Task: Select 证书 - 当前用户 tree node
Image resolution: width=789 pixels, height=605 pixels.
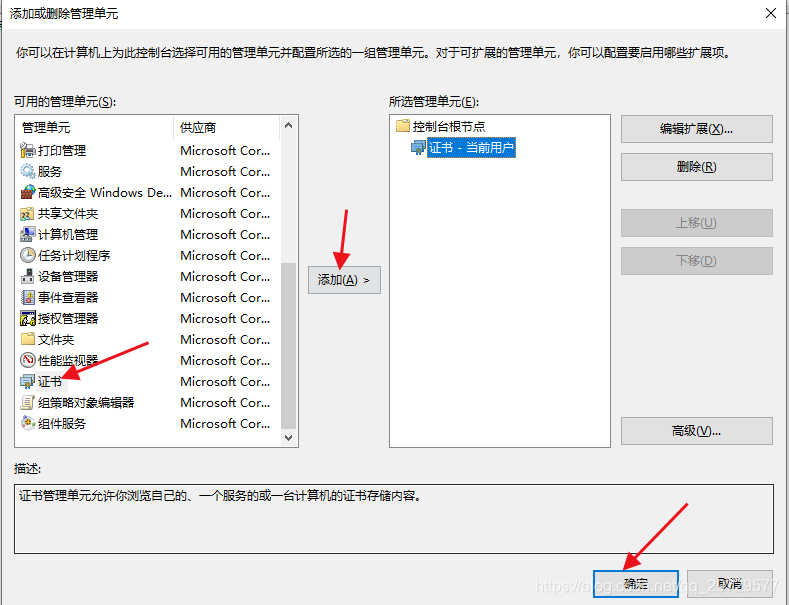Action: (x=471, y=148)
